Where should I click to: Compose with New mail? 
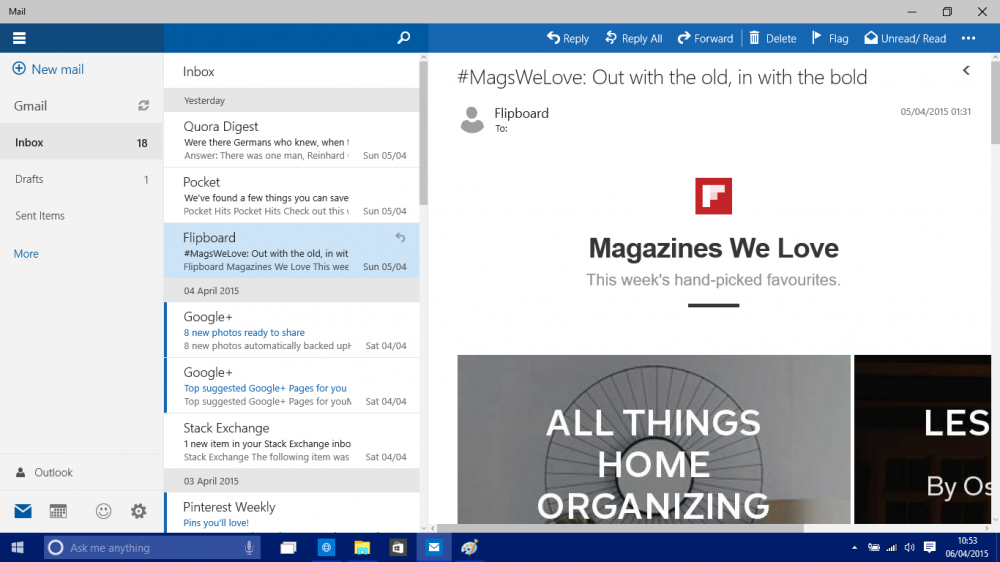[x=48, y=69]
